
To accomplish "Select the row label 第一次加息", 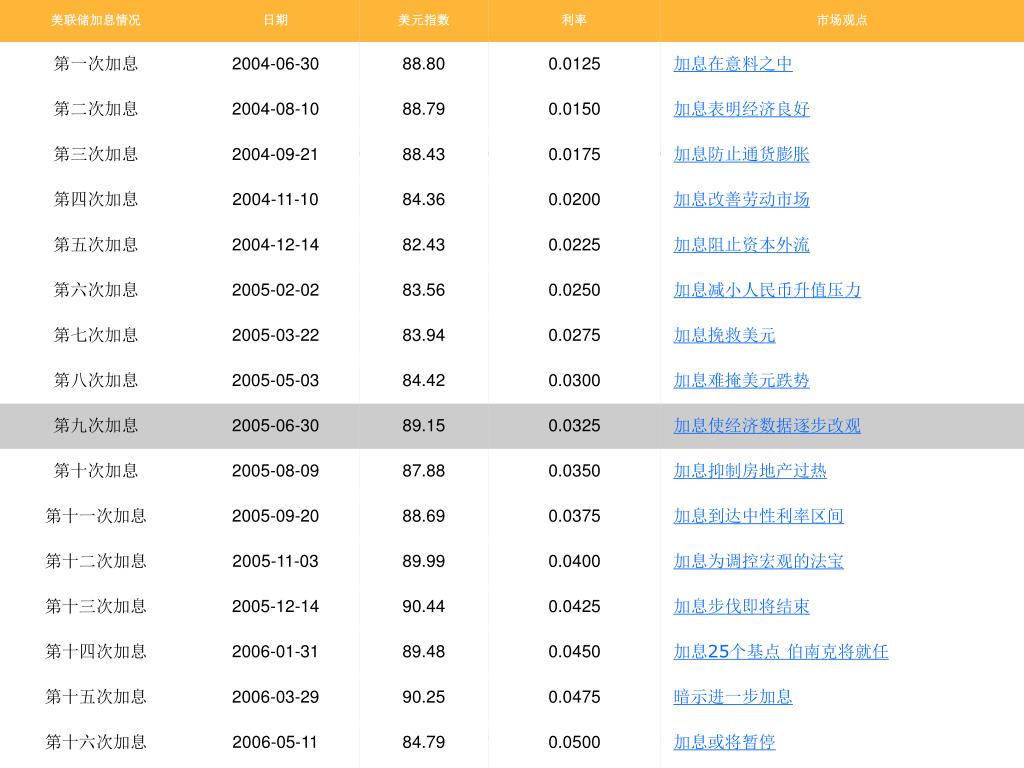I will click(x=96, y=64).
